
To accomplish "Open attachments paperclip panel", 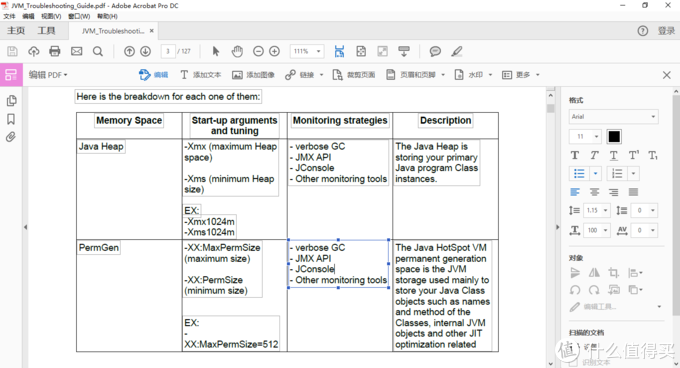I will [11, 137].
